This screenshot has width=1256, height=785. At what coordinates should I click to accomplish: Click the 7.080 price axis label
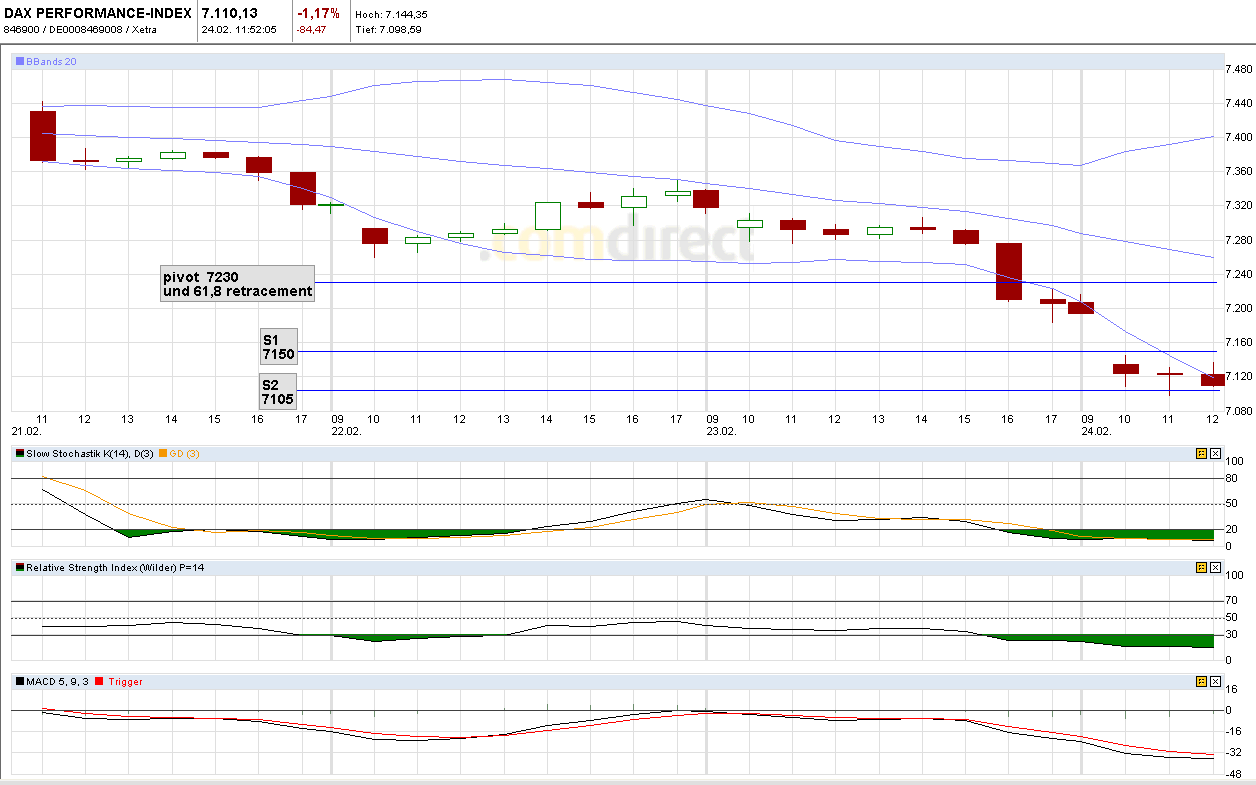click(1238, 410)
